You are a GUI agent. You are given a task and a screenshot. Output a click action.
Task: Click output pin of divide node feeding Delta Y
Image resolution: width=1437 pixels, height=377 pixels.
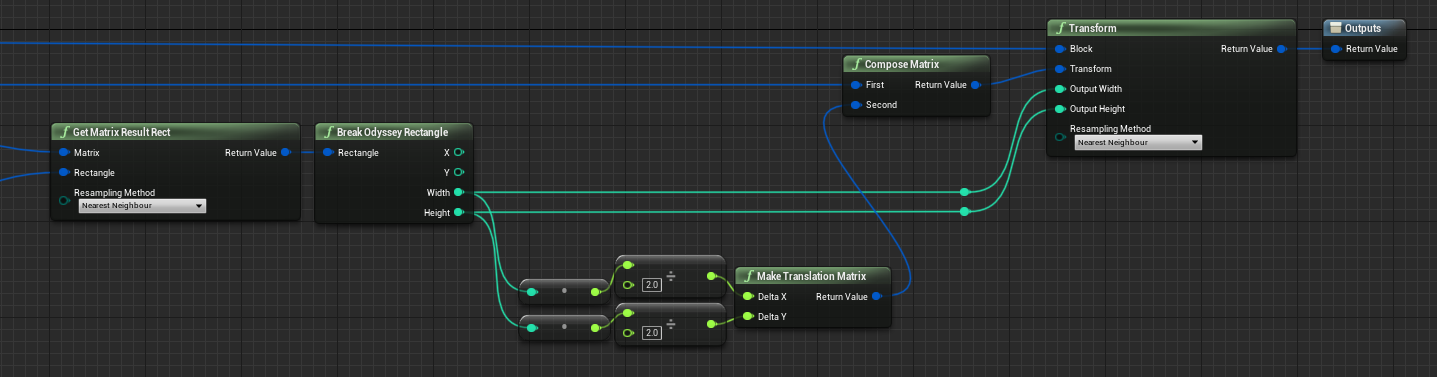coord(711,323)
